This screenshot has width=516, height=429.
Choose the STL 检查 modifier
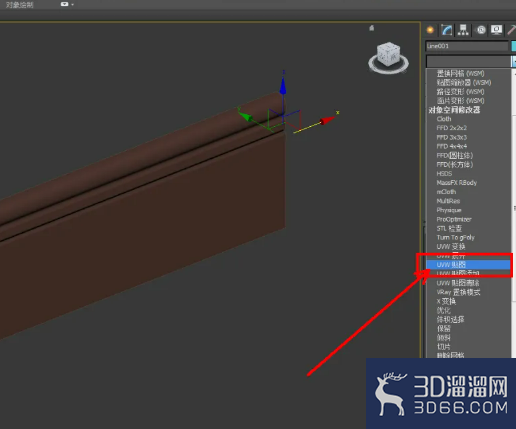click(449, 228)
